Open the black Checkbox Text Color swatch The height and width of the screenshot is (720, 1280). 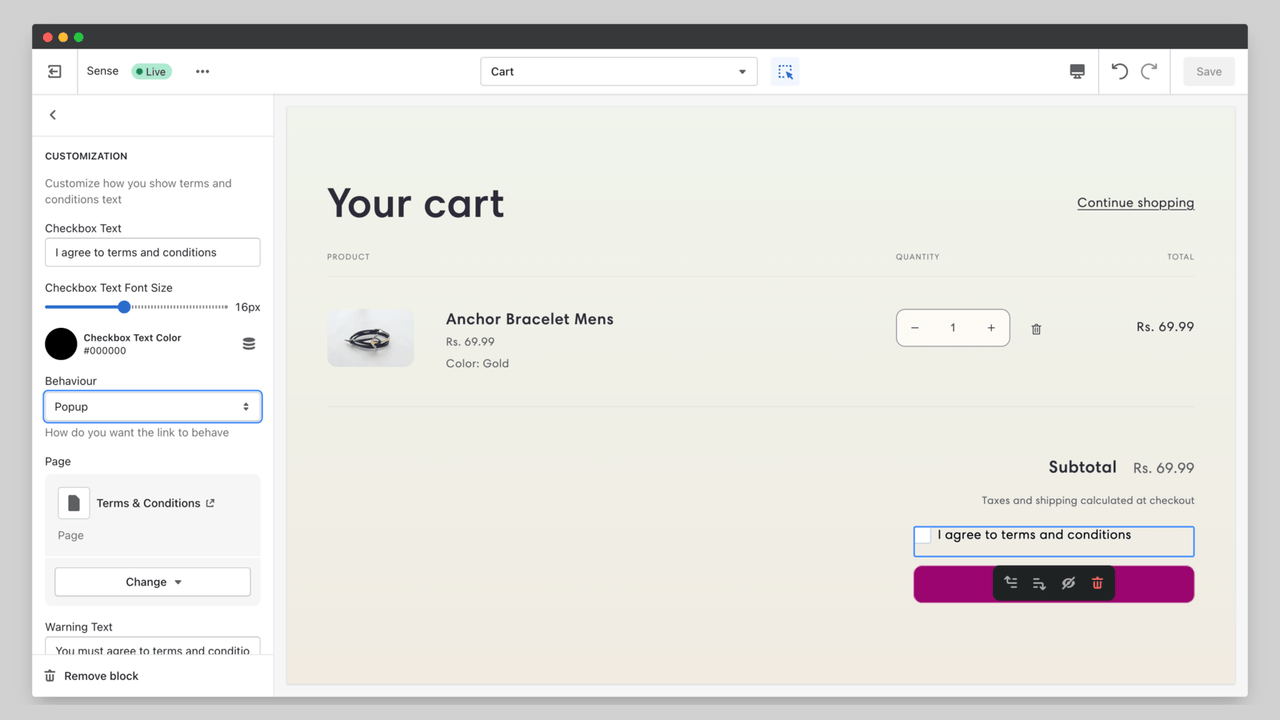click(x=61, y=344)
